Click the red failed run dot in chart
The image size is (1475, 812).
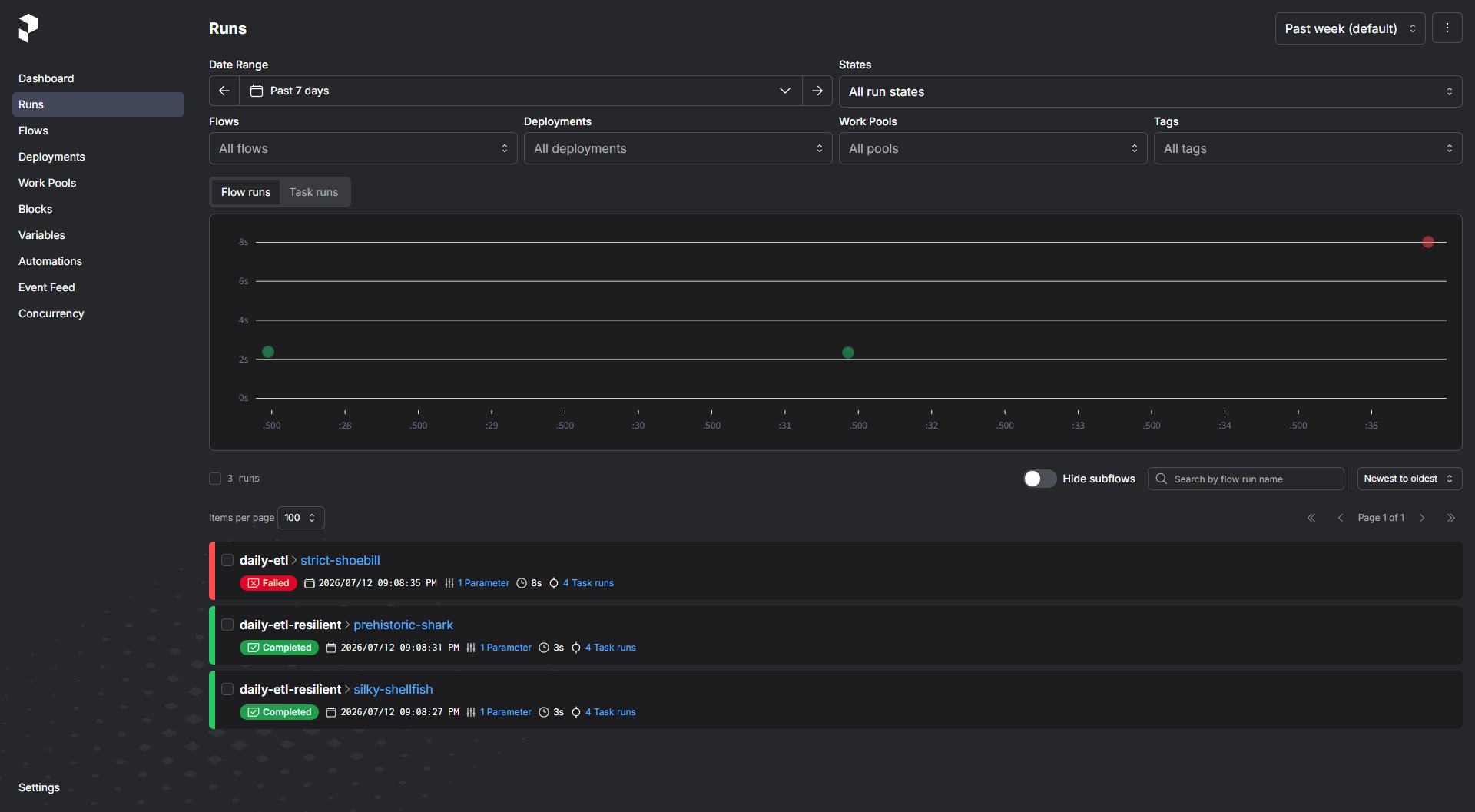click(x=1428, y=242)
